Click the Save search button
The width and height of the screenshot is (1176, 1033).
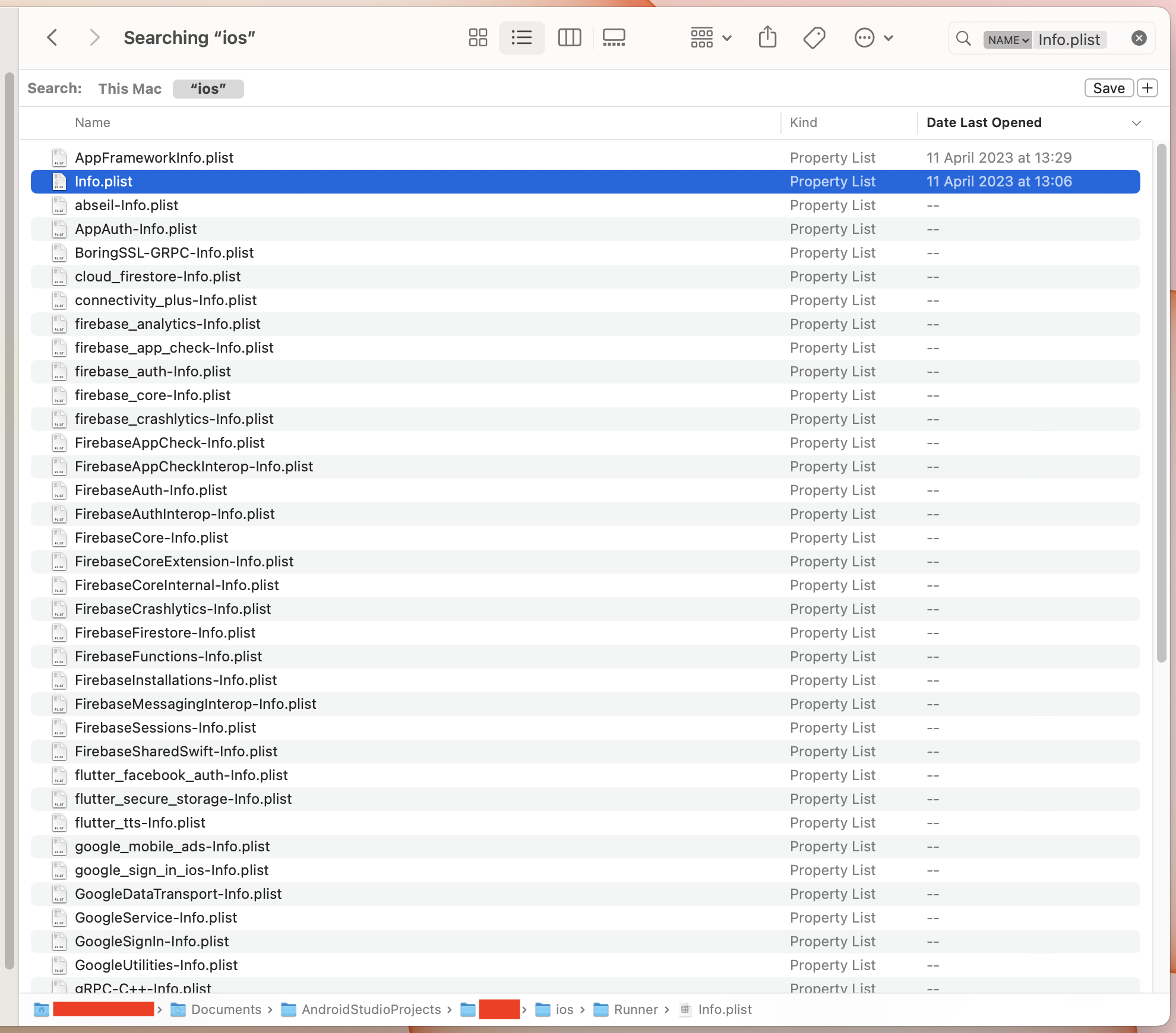click(1108, 88)
